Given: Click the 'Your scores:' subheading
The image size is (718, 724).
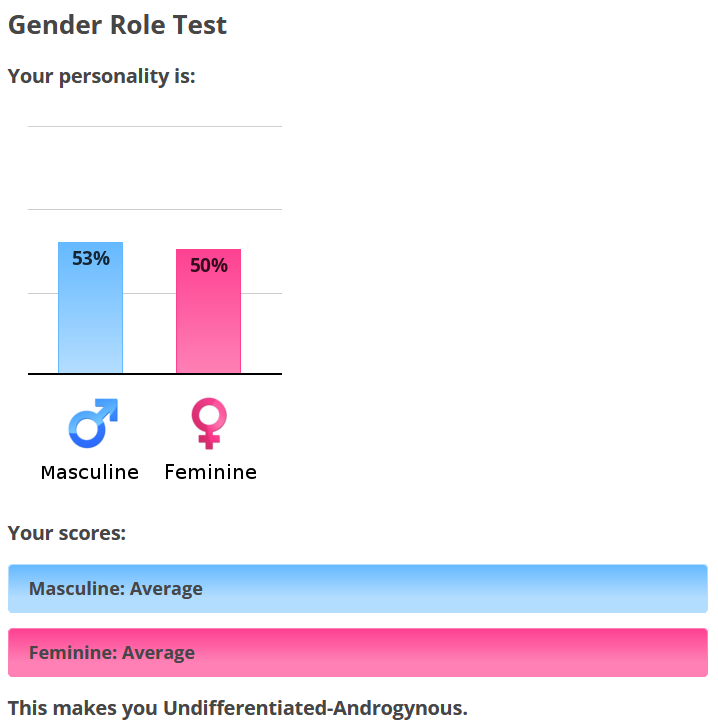Looking at the screenshot, I should (67, 533).
